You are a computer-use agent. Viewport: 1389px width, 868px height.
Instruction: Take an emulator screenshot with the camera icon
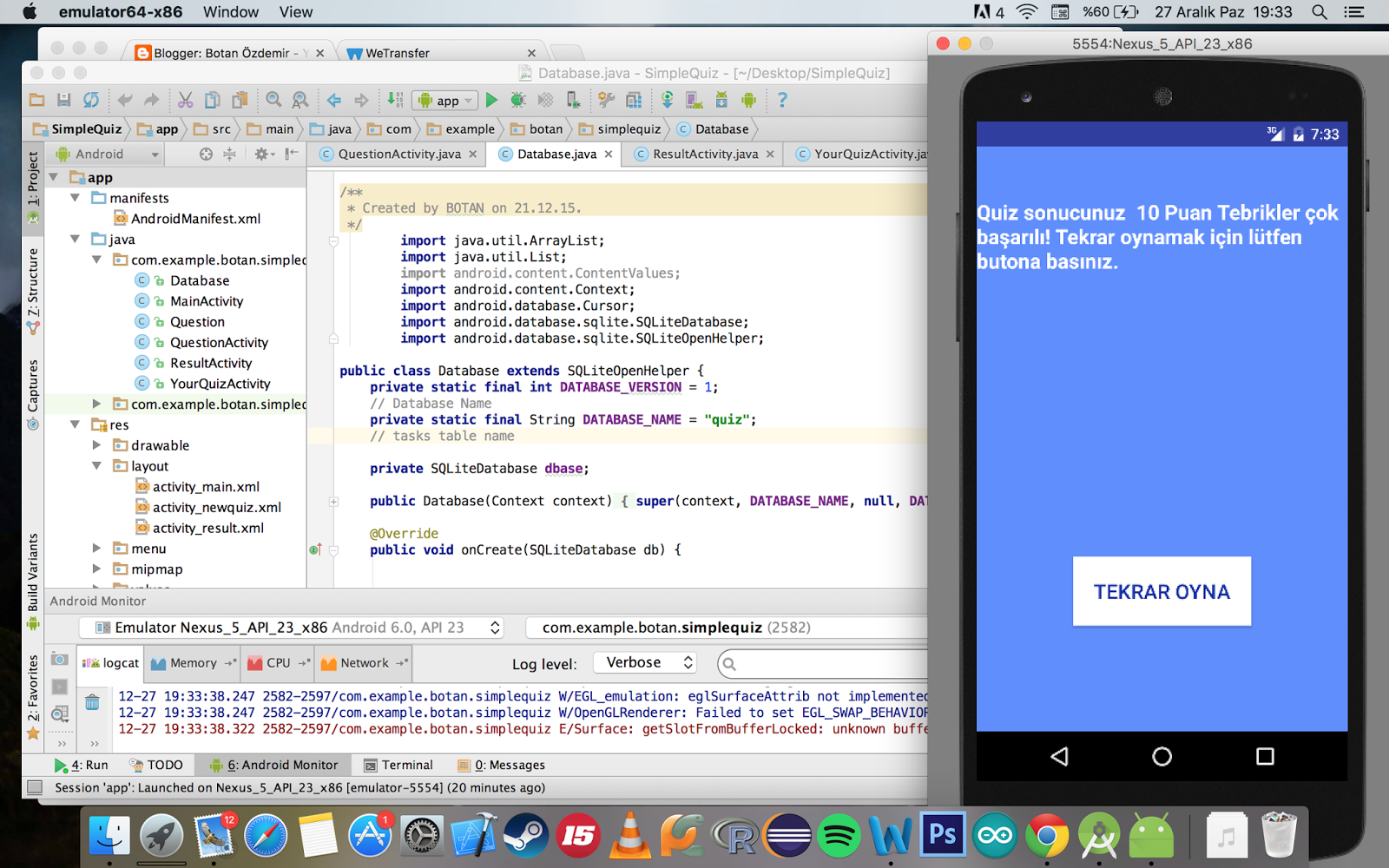coord(59,660)
